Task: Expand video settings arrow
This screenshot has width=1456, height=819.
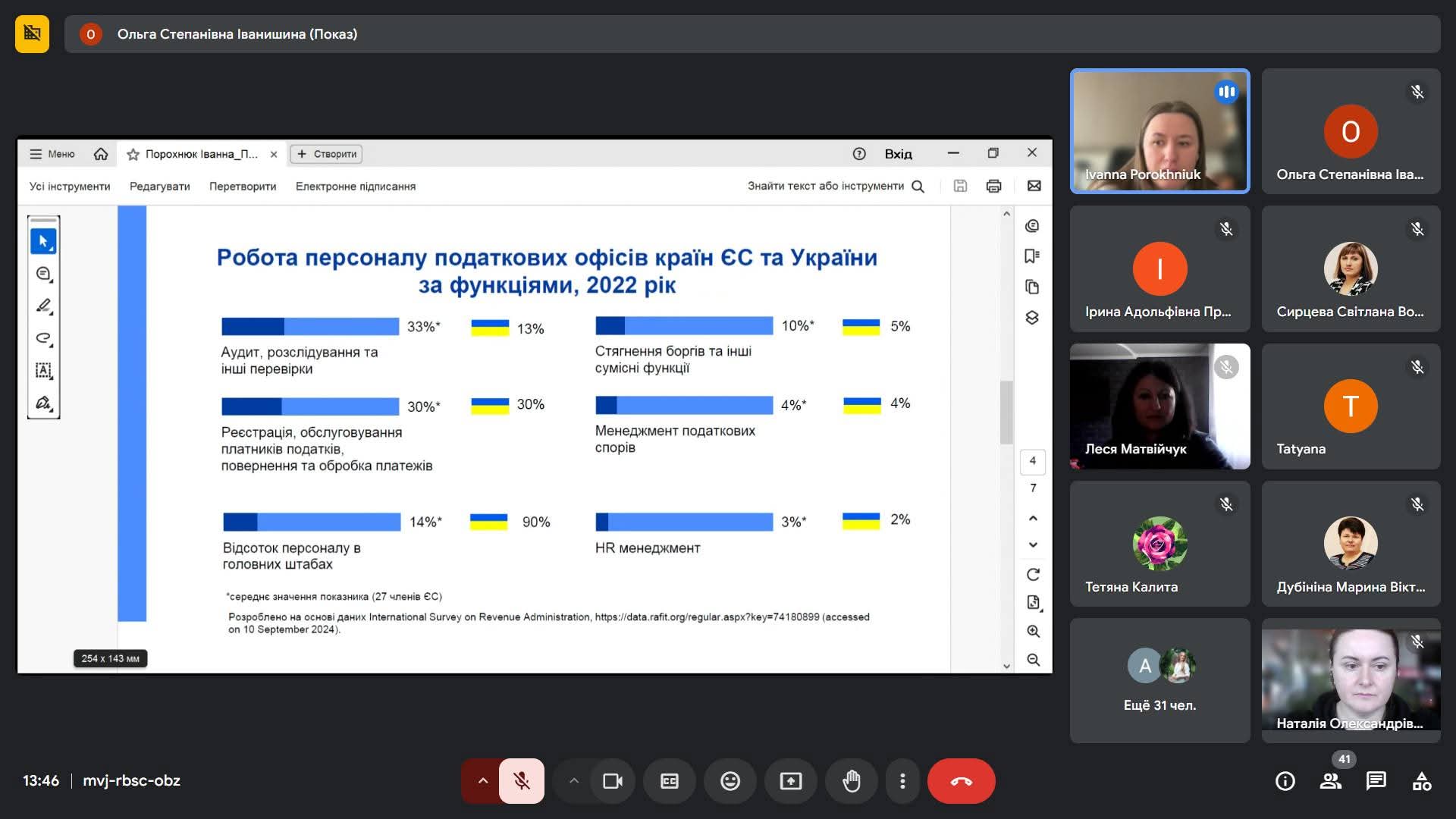Action: 574,780
